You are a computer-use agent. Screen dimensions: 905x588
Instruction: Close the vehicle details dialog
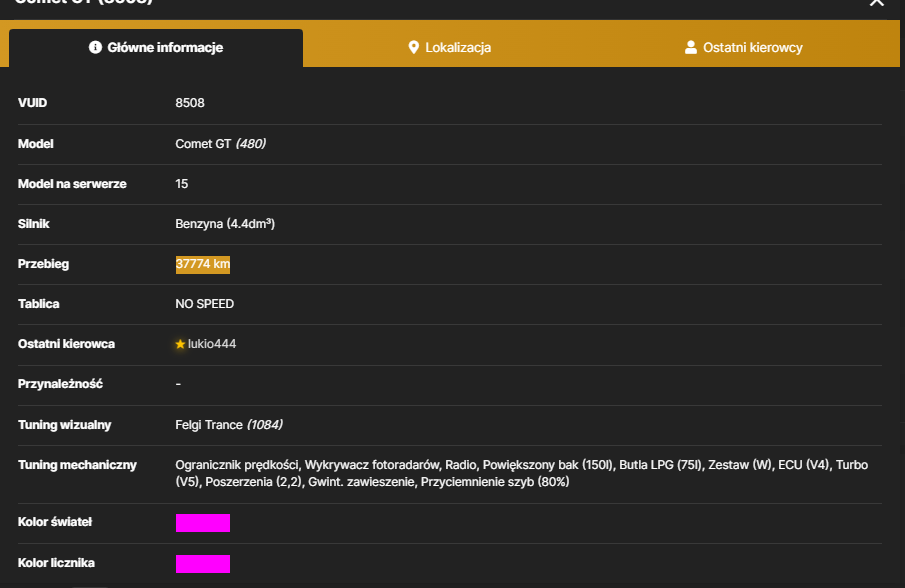click(877, 2)
